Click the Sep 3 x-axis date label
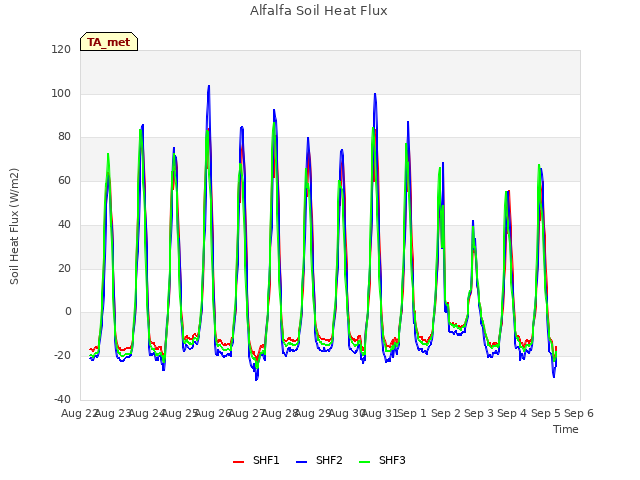This screenshot has height=480, width=640. point(479,413)
